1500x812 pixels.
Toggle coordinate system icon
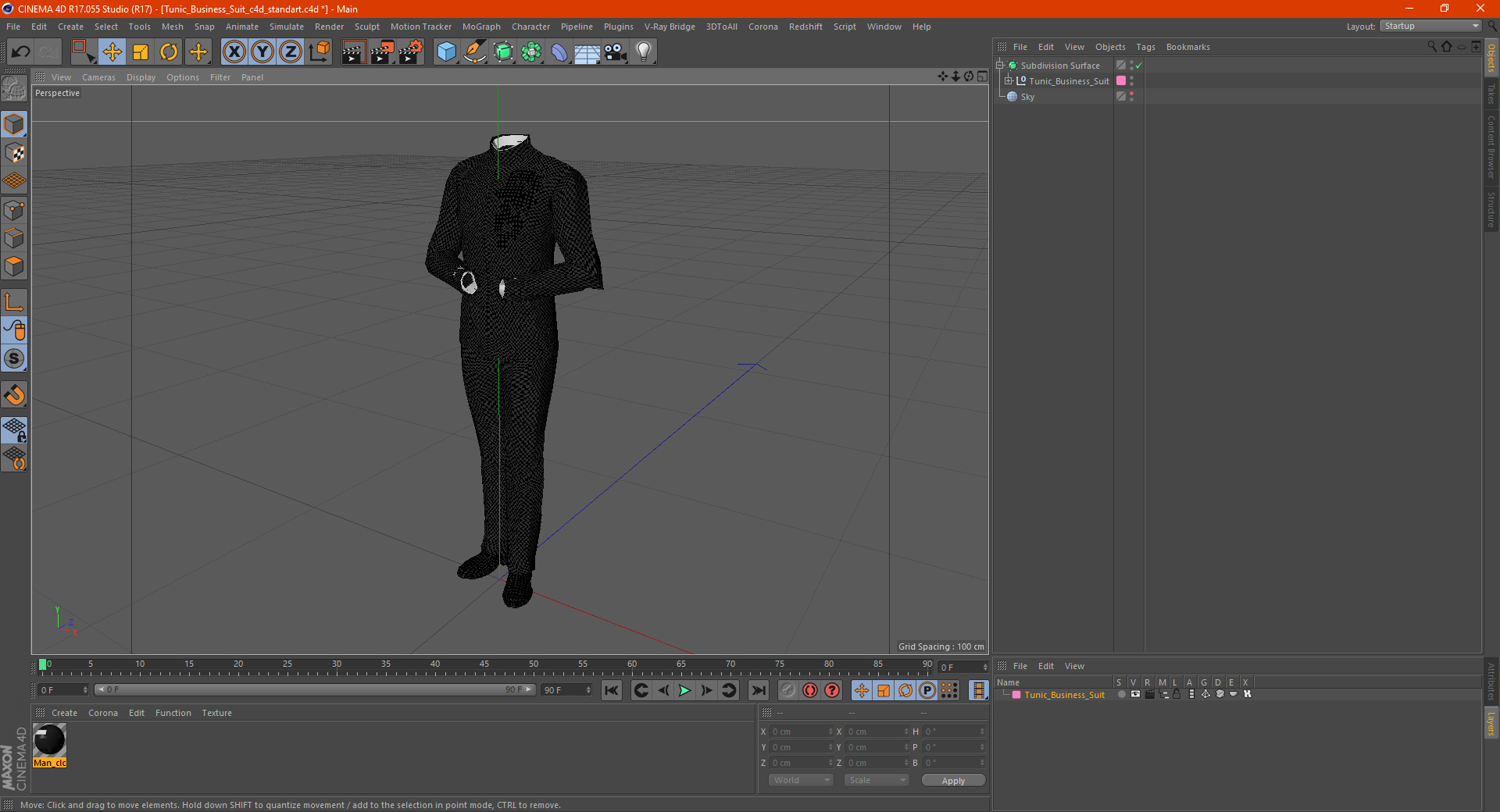pyautogui.click(x=320, y=52)
